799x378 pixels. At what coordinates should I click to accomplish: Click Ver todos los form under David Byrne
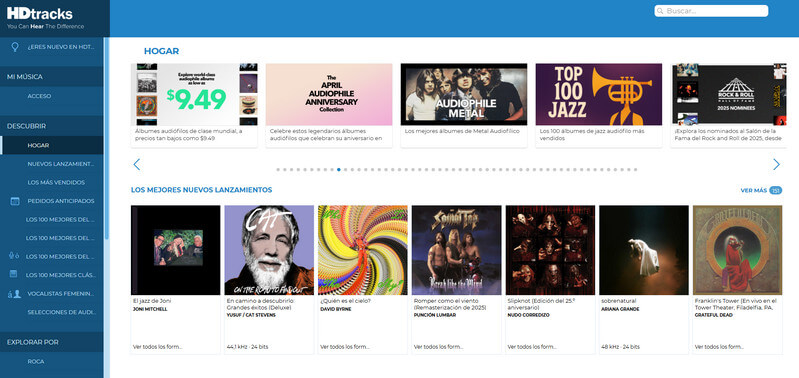click(x=344, y=347)
